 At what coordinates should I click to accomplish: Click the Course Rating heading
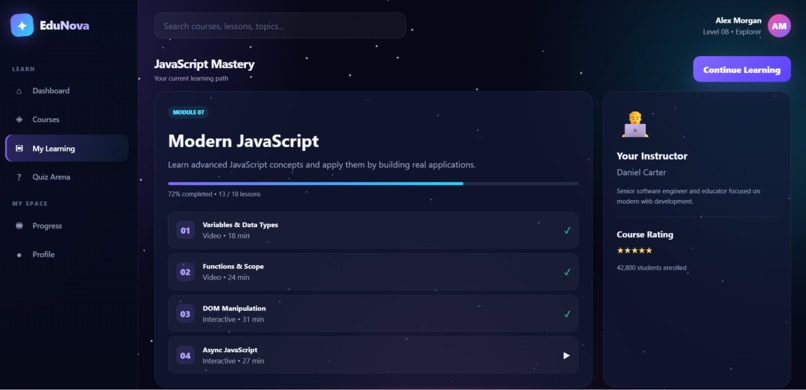[645, 235]
